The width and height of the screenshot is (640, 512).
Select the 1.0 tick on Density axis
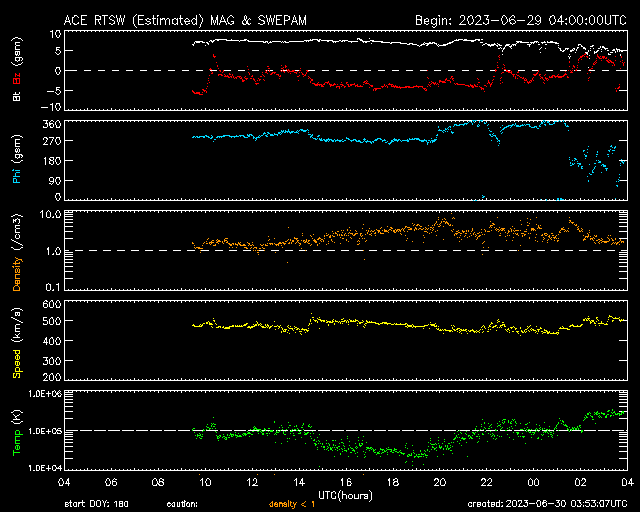pyautogui.click(x=53, y=252)
